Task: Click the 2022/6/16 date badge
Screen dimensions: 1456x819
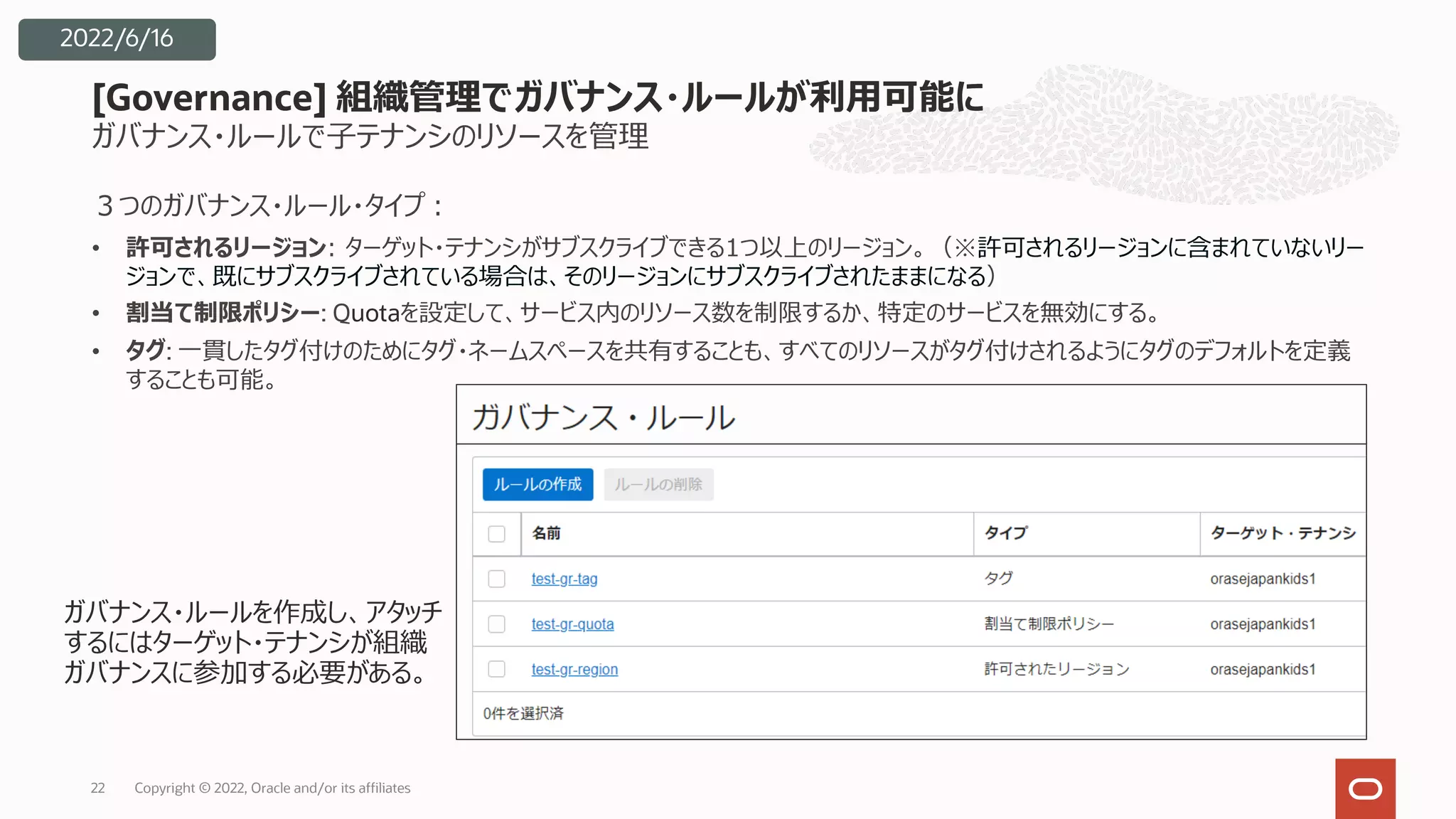Action: tap(117, 39)
